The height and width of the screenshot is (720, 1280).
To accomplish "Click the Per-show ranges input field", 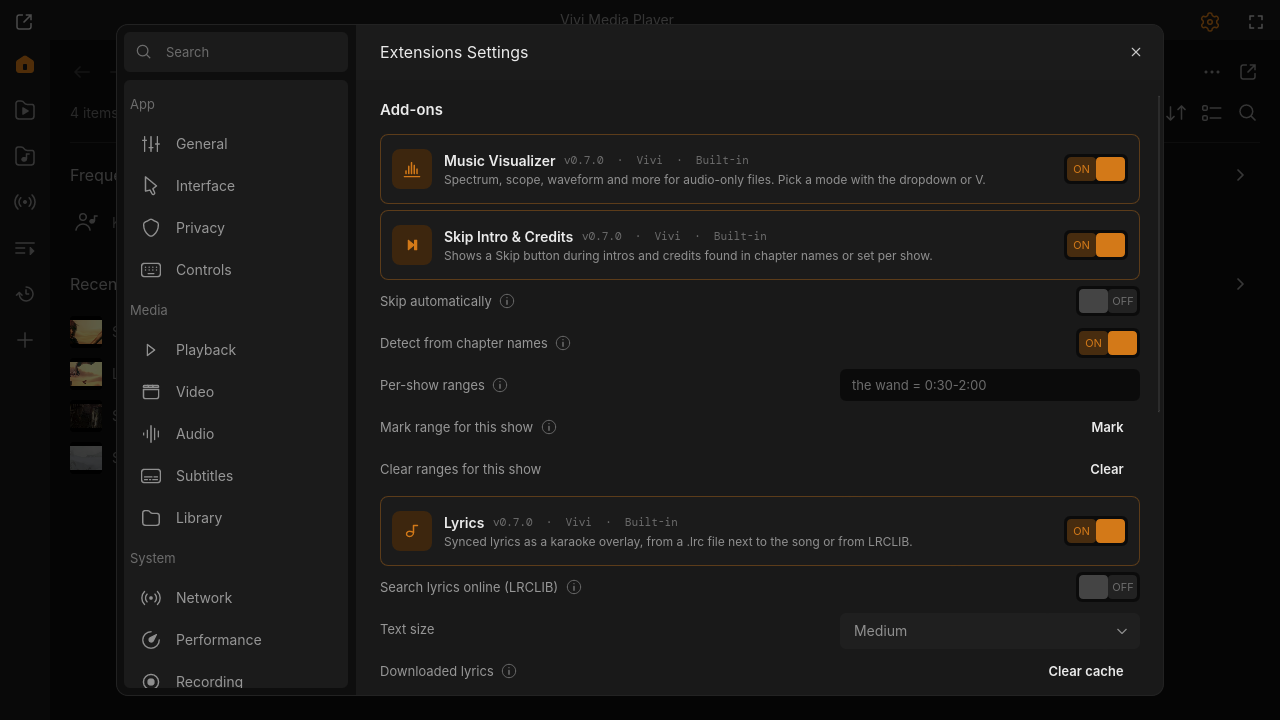I will (990, 385).
